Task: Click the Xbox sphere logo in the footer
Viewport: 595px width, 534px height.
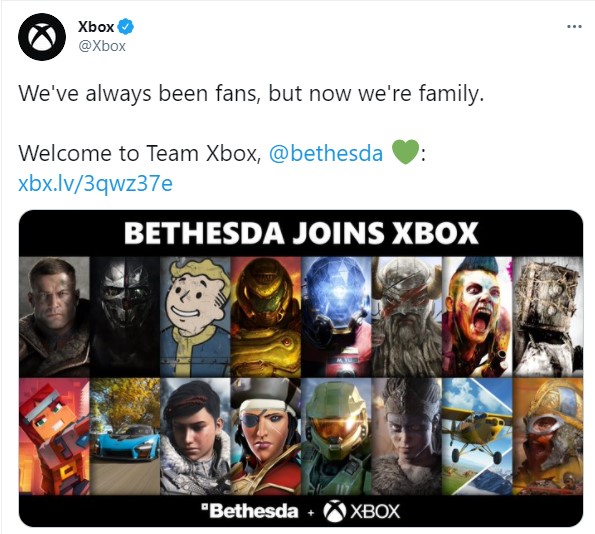Action: pos(334,511)
